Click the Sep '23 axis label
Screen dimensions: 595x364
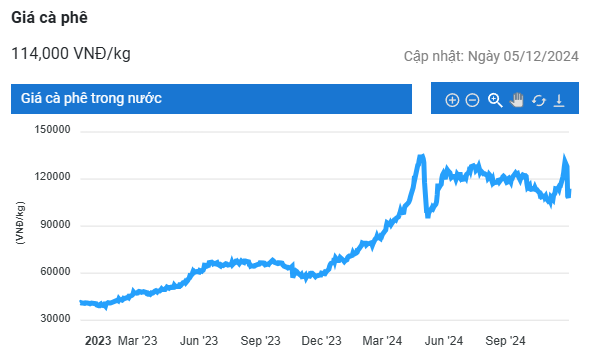click(260, 340)
